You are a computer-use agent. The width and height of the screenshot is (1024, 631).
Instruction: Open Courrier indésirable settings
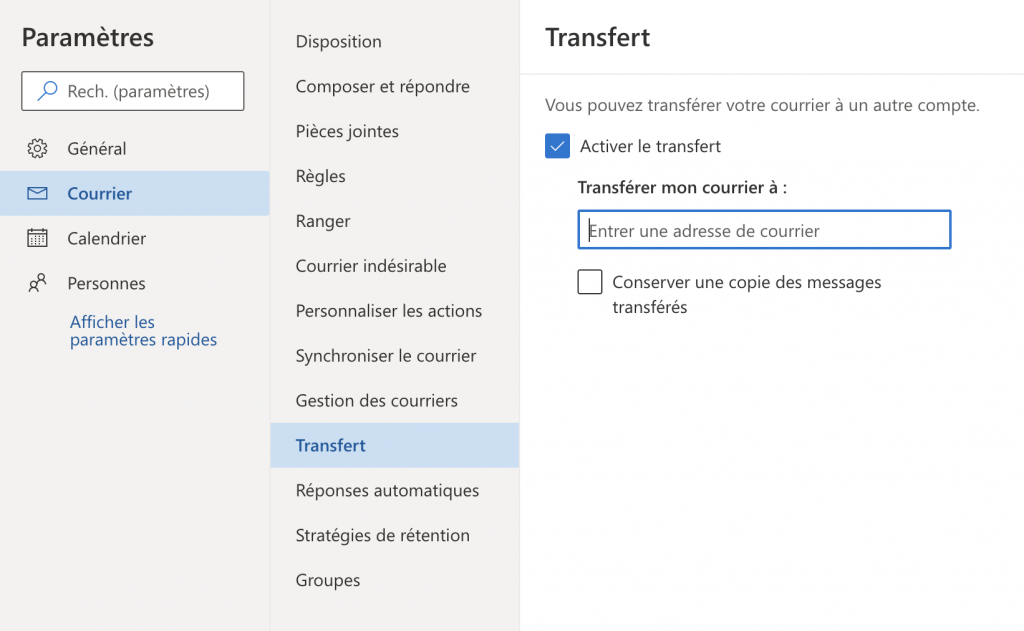click(371, 266)
